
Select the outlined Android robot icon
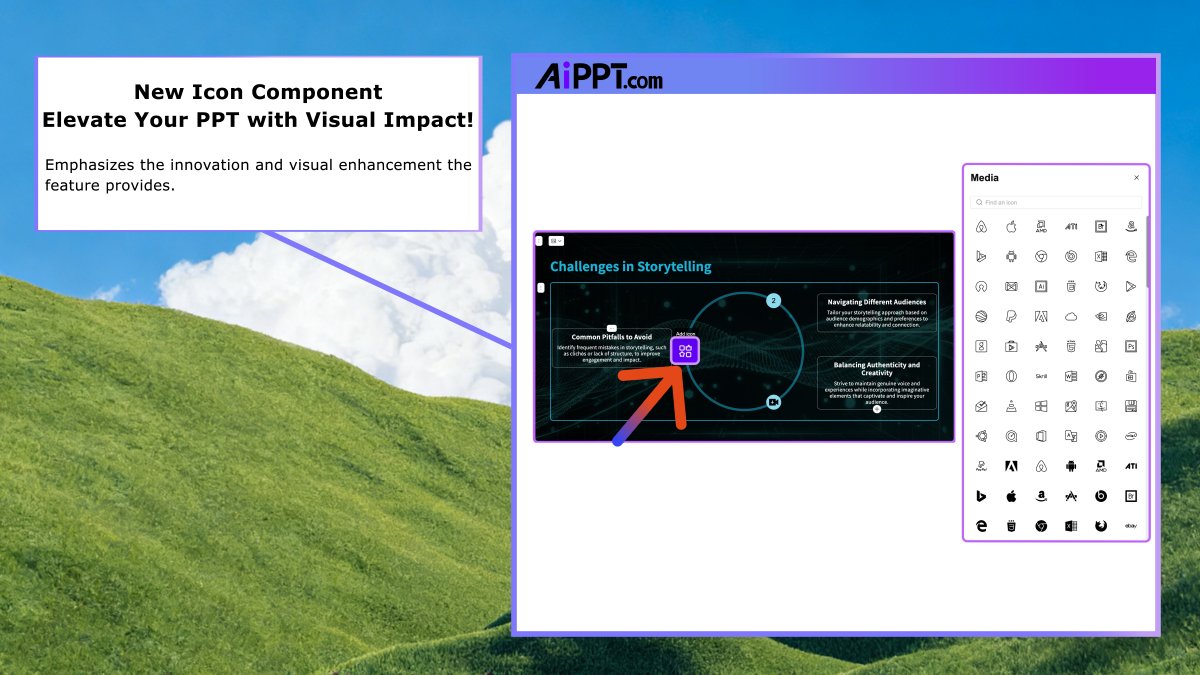(1011, 257)
